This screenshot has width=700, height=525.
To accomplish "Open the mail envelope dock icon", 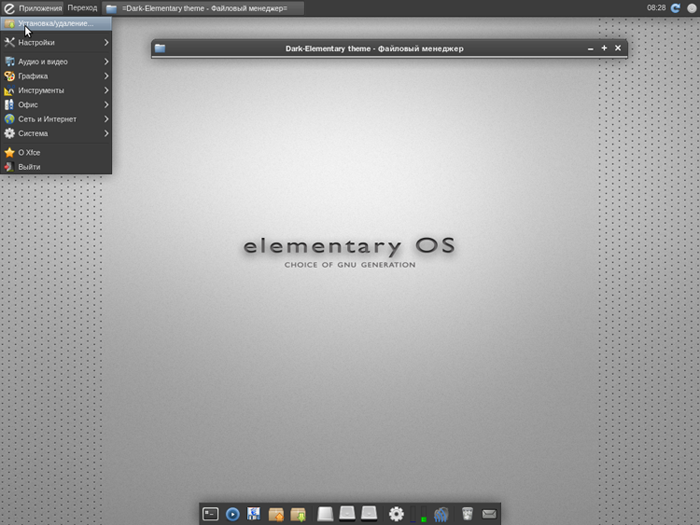I will click(x=489, y=514).
